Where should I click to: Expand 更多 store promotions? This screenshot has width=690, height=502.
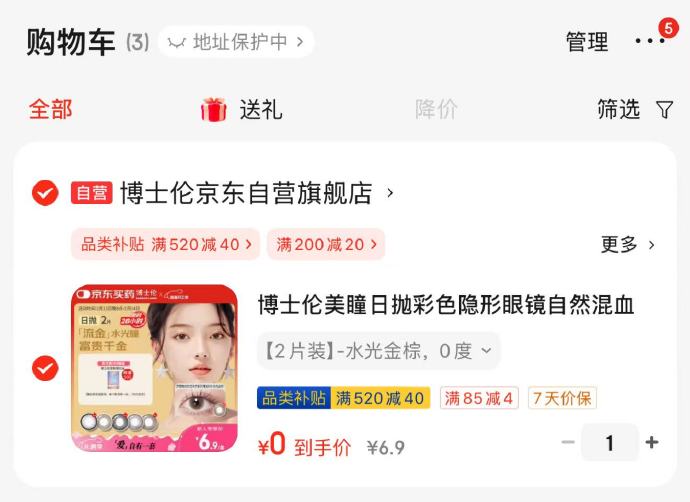[x=628, y=244]
